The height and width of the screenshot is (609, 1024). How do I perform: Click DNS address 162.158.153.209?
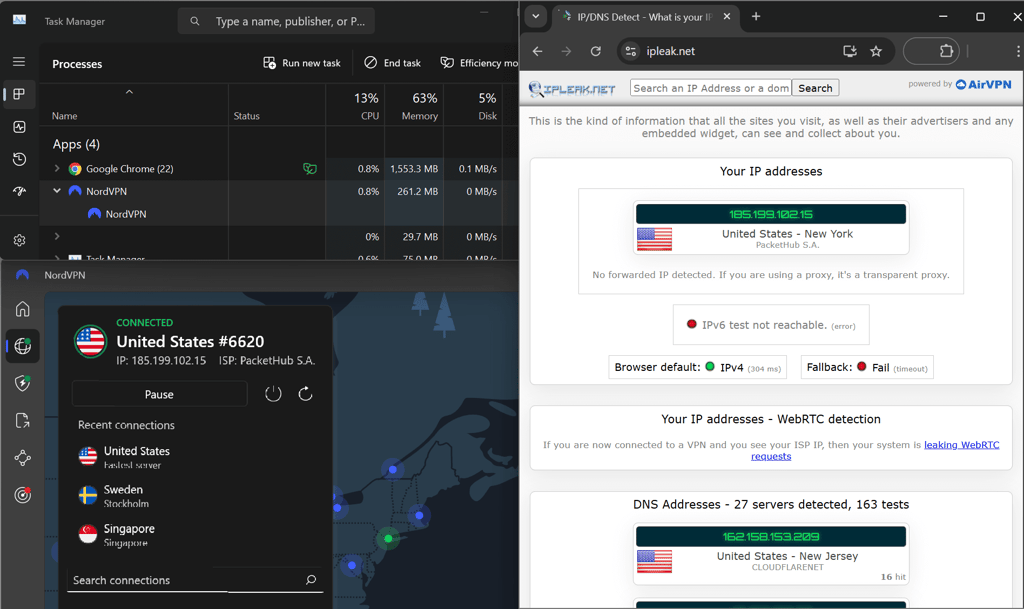[x=771, y=537]
